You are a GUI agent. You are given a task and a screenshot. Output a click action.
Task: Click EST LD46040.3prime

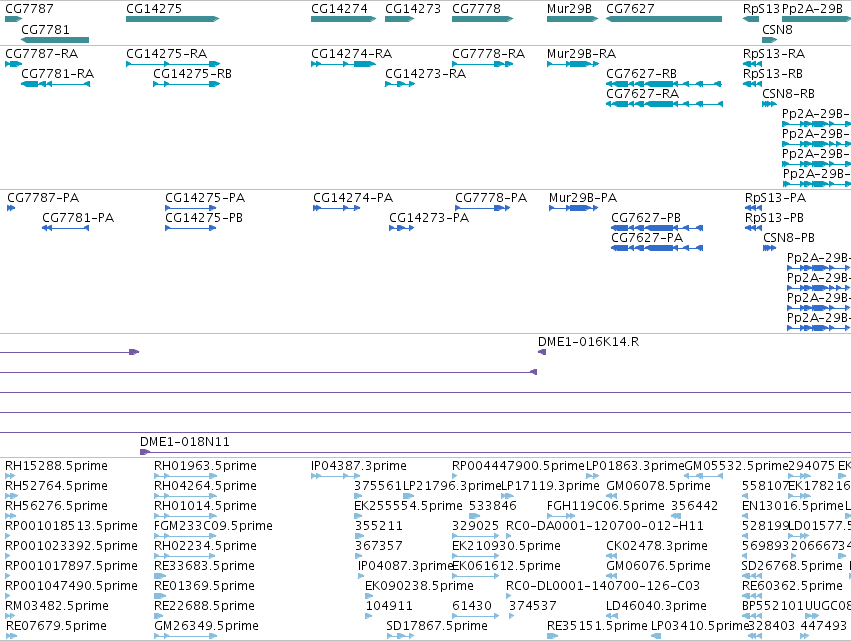coord(612,616)
